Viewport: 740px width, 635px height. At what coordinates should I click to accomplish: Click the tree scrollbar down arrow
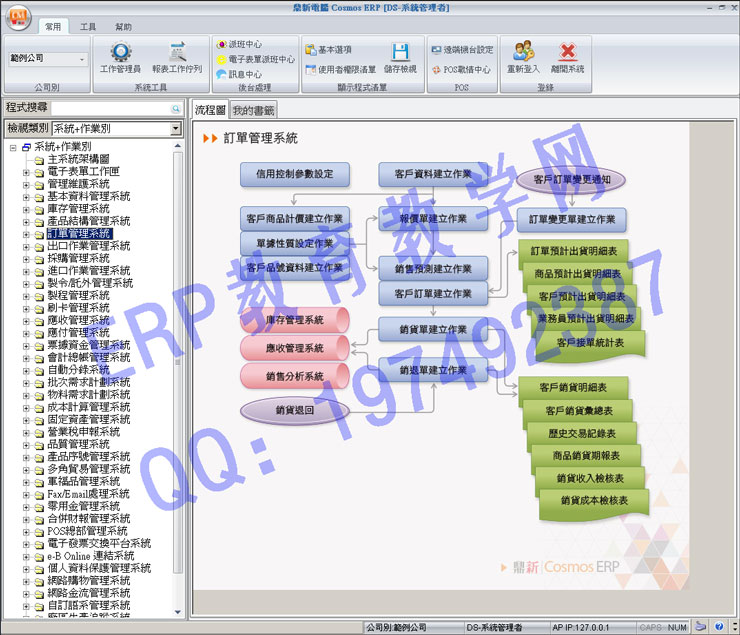pyautogui.click(x=177, y=612)
